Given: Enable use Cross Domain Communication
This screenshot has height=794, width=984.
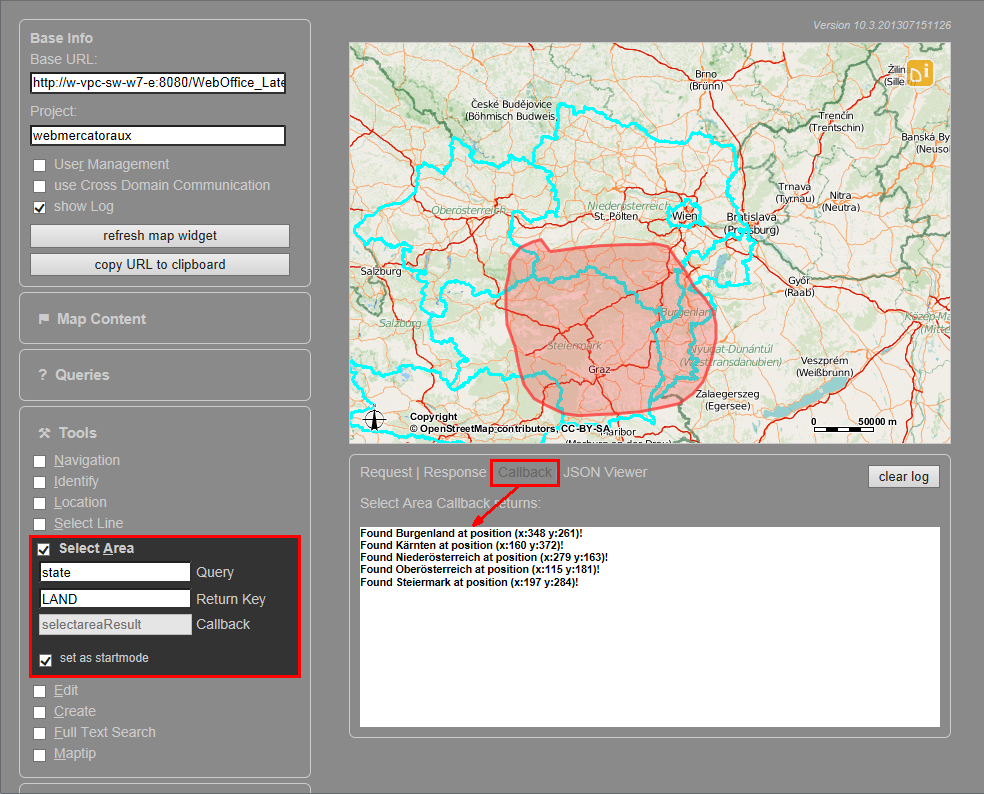Looking at the screenshot, I should point(38,185).
